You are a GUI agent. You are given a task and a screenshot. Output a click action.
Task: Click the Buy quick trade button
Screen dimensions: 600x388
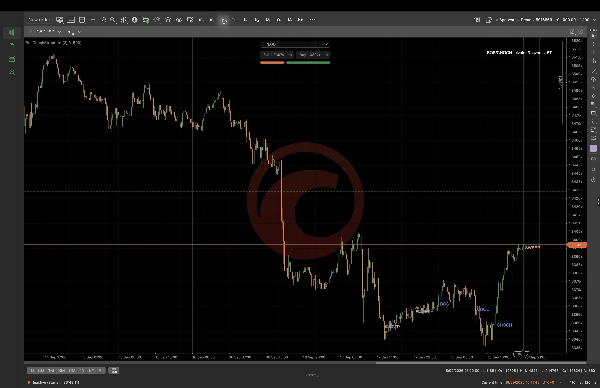point(313,55)
